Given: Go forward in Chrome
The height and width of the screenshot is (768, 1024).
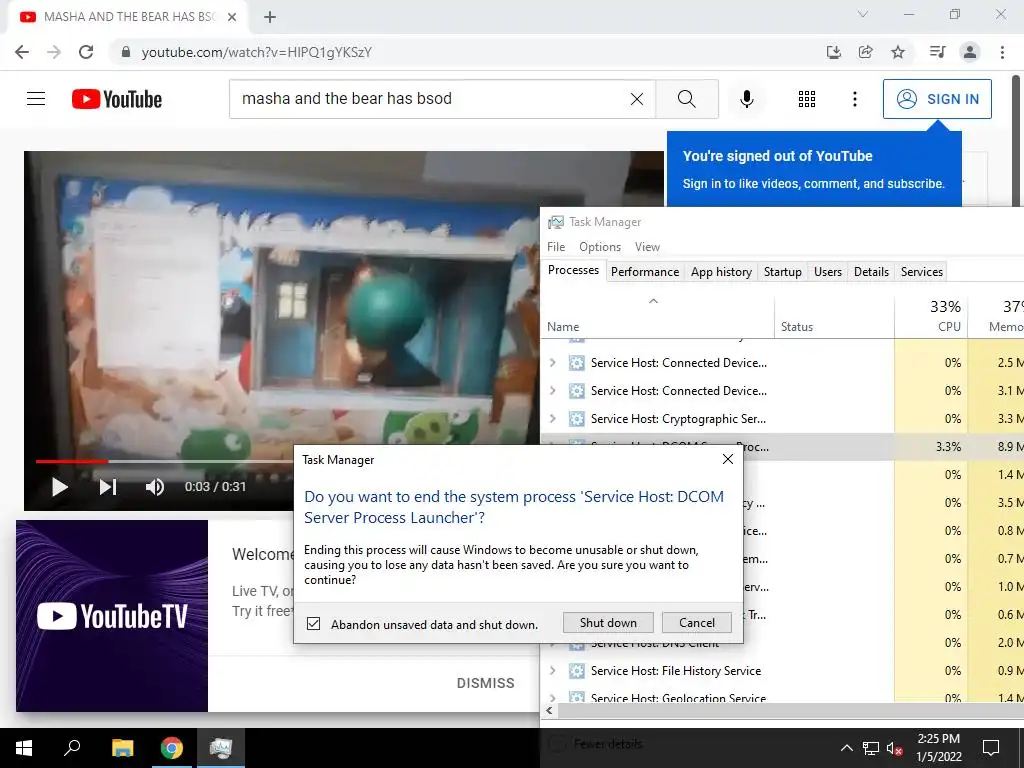Looking at the screenshot, I should [54, 52].
